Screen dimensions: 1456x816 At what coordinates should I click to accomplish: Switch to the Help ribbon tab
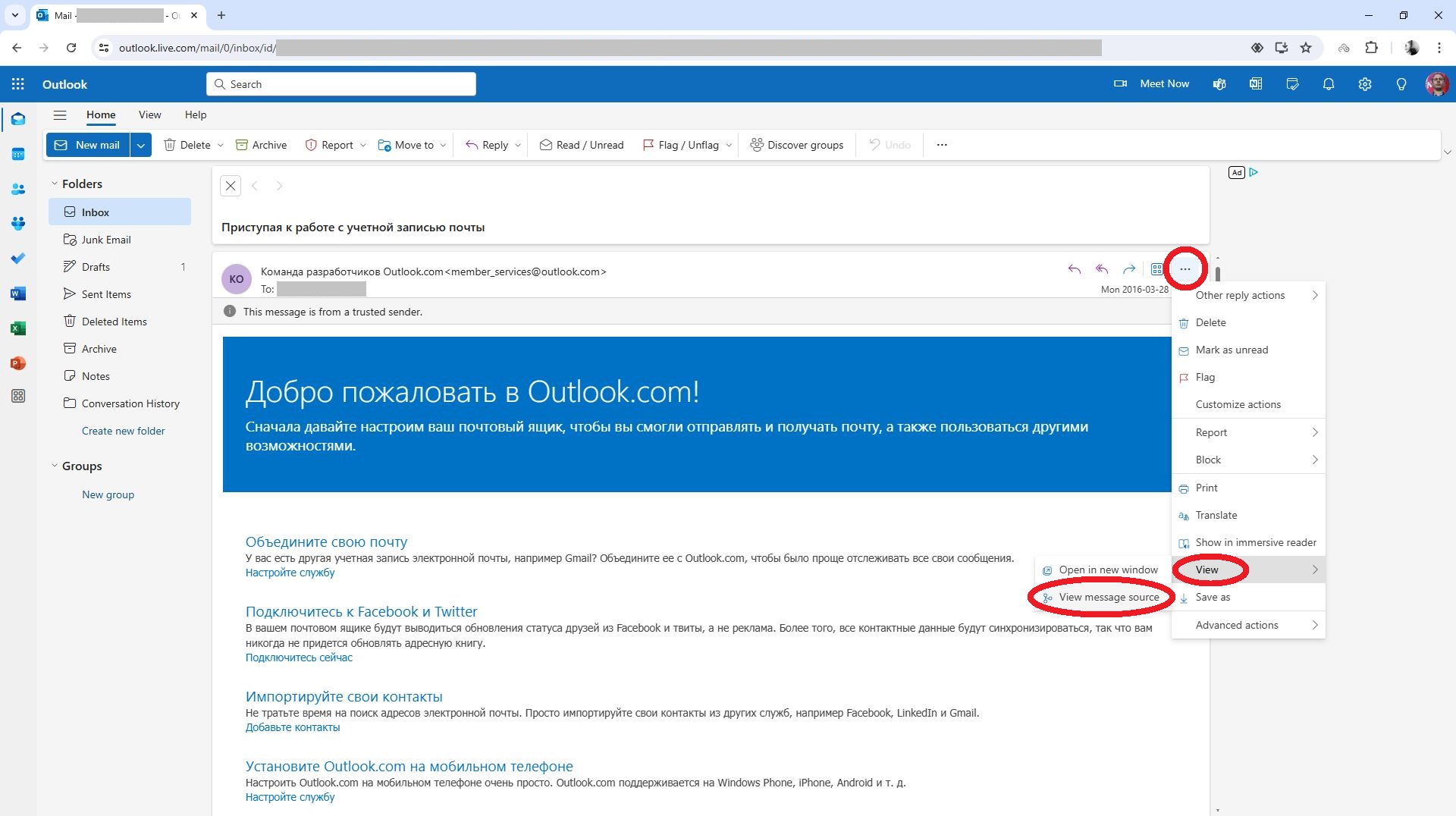click(196, 115)
